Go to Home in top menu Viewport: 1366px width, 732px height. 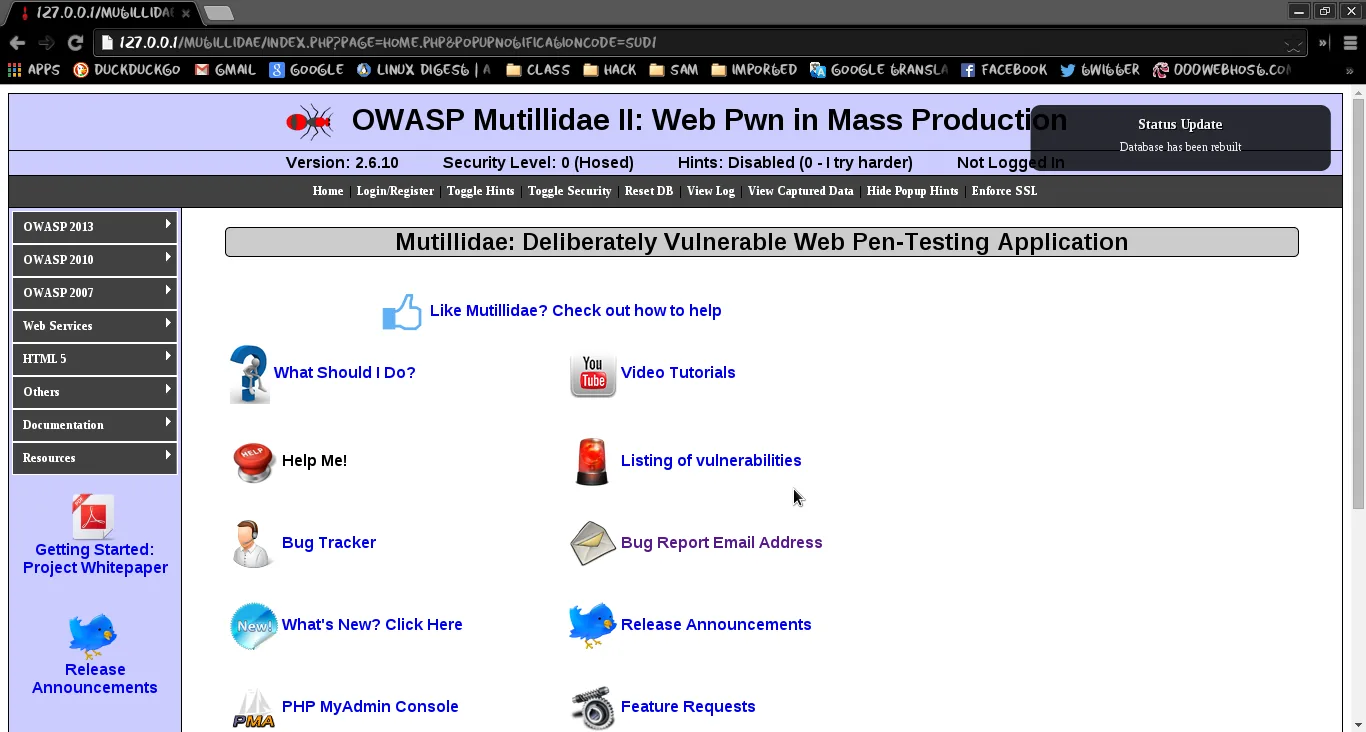pyautogui.click(x=328, y=191)
